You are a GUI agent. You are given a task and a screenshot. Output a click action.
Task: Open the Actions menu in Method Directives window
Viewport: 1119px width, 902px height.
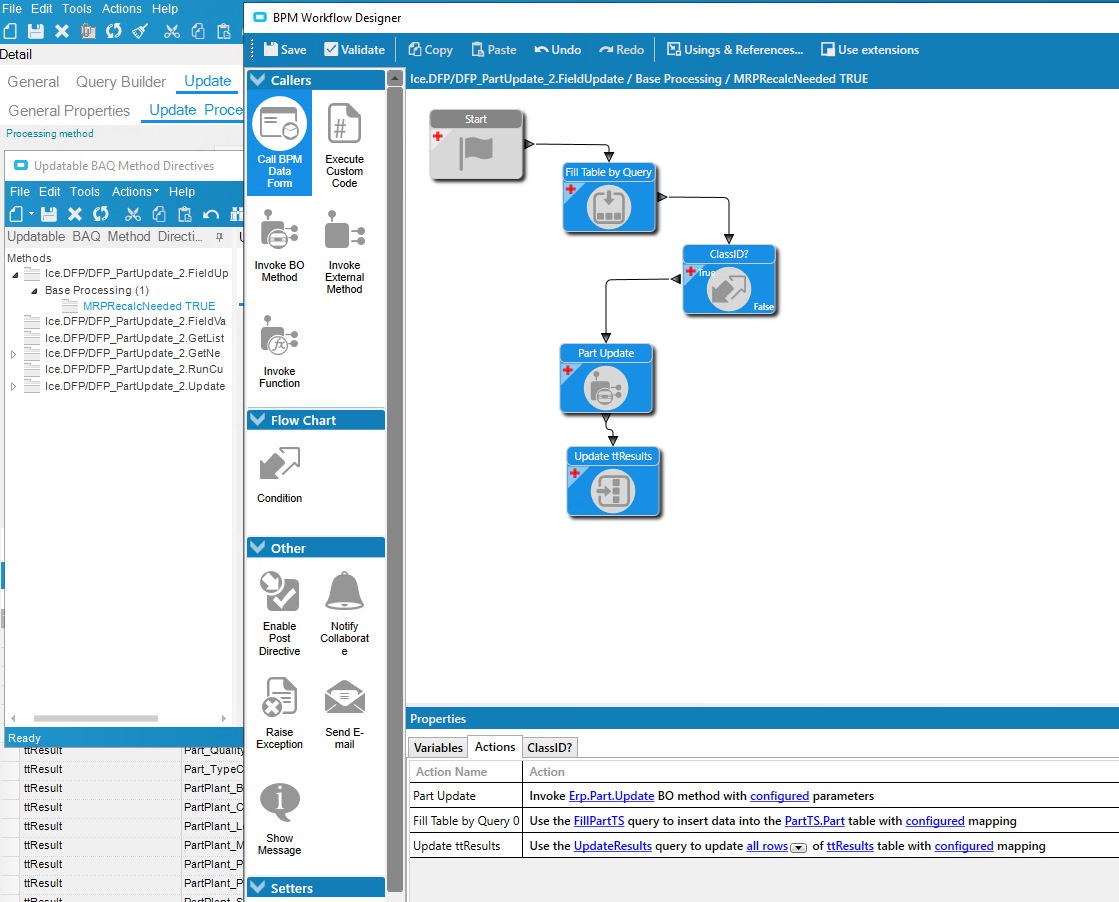(x=135, y=191)
